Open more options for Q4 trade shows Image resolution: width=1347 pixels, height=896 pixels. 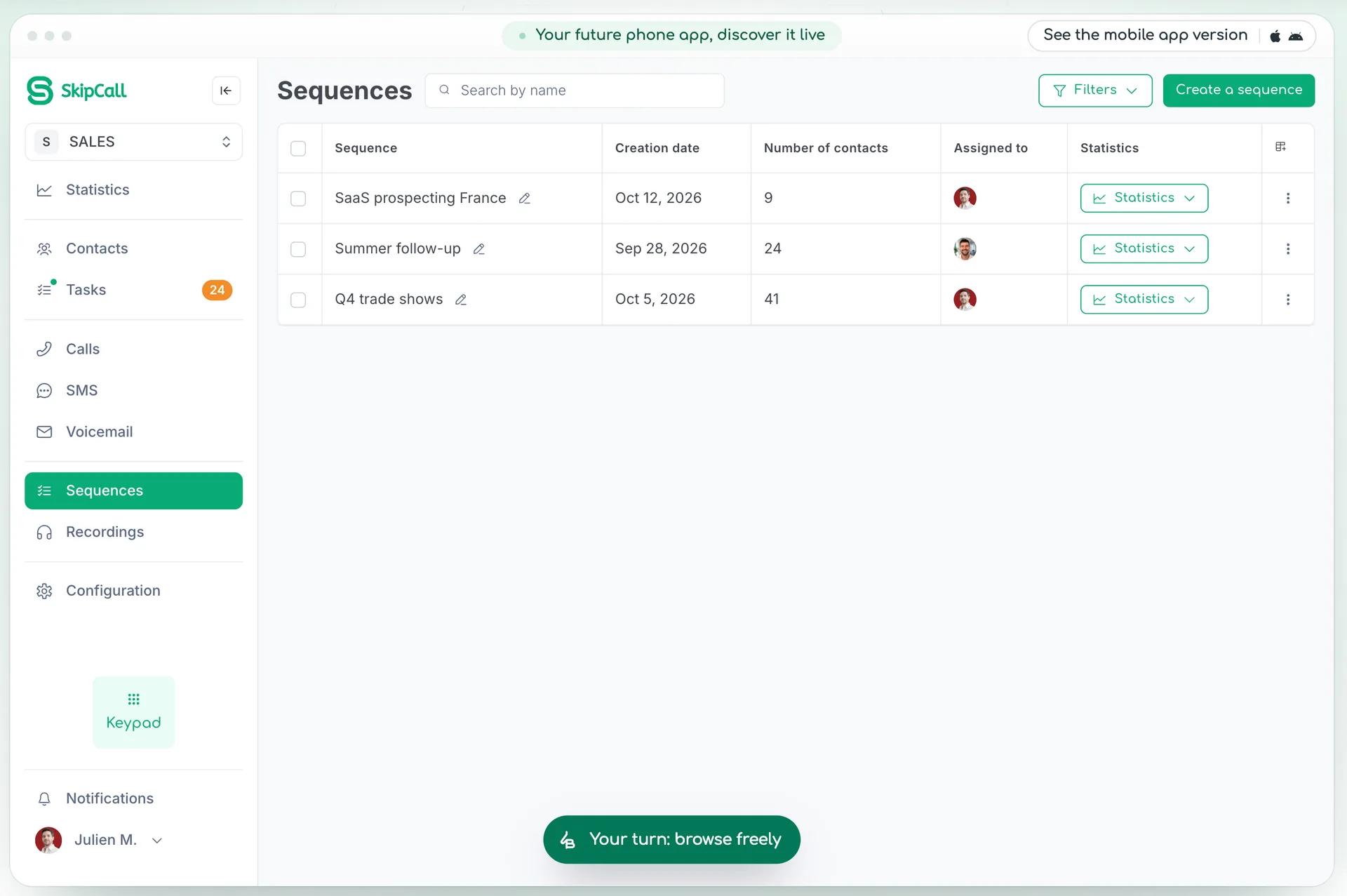[1288, 300]
